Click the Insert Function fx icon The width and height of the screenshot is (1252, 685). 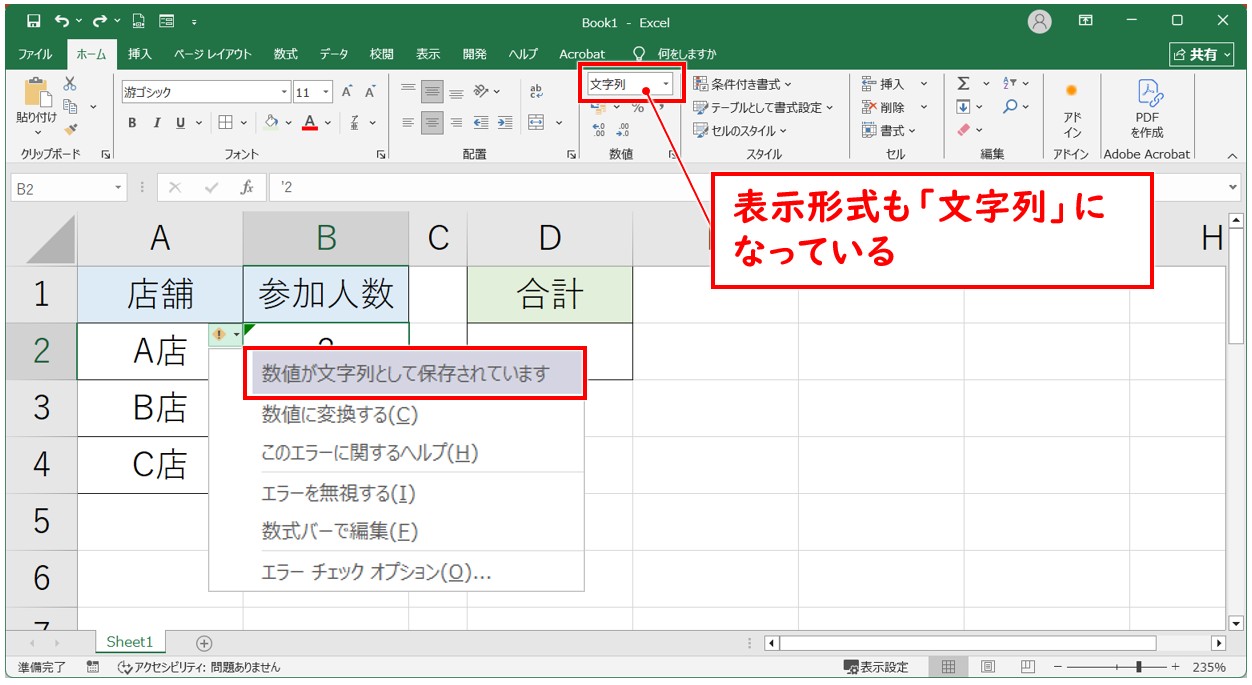[246, 187]
